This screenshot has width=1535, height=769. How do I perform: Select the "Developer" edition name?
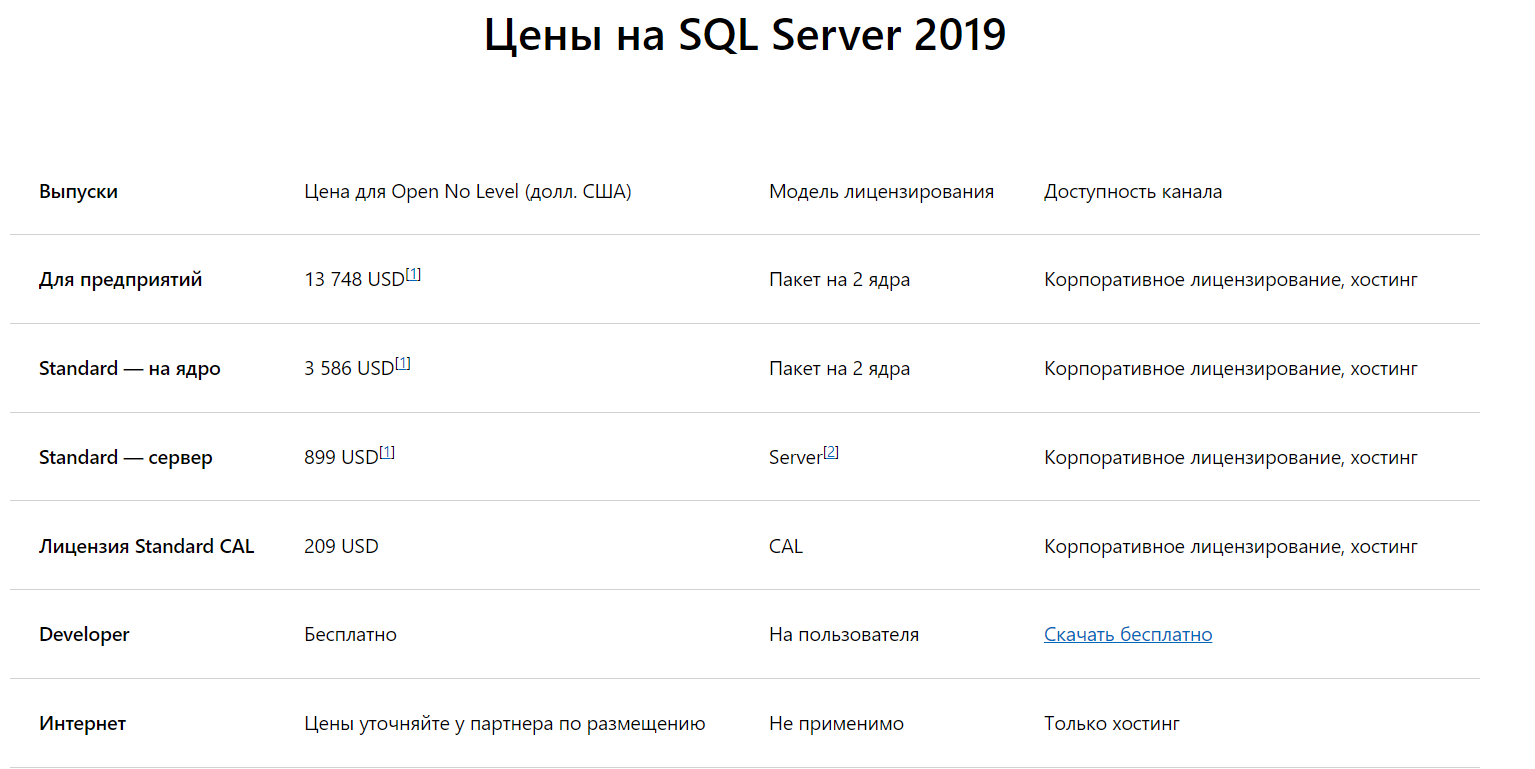pos(84,635)
